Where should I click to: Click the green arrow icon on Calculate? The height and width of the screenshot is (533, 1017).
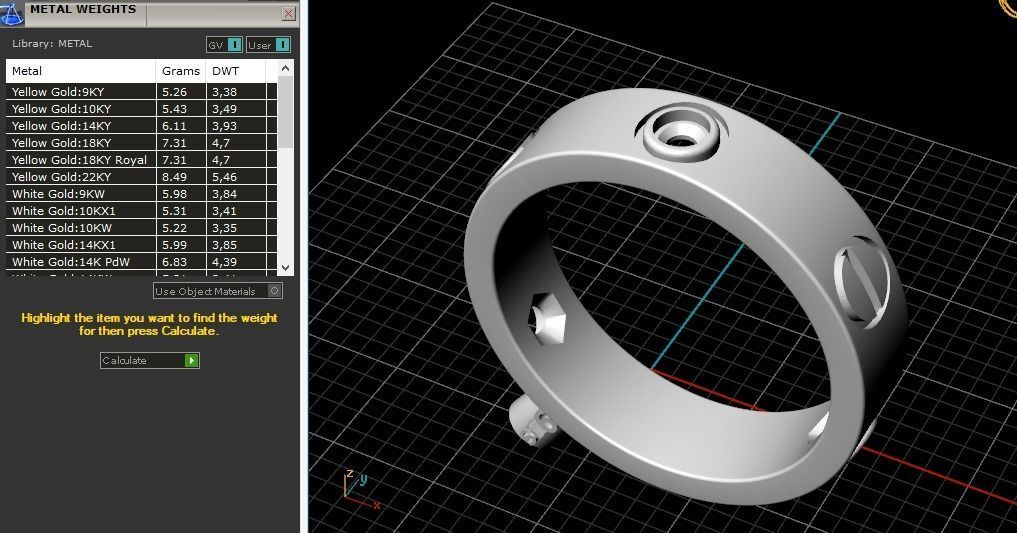pyautogui.click(x=191, y=361)
